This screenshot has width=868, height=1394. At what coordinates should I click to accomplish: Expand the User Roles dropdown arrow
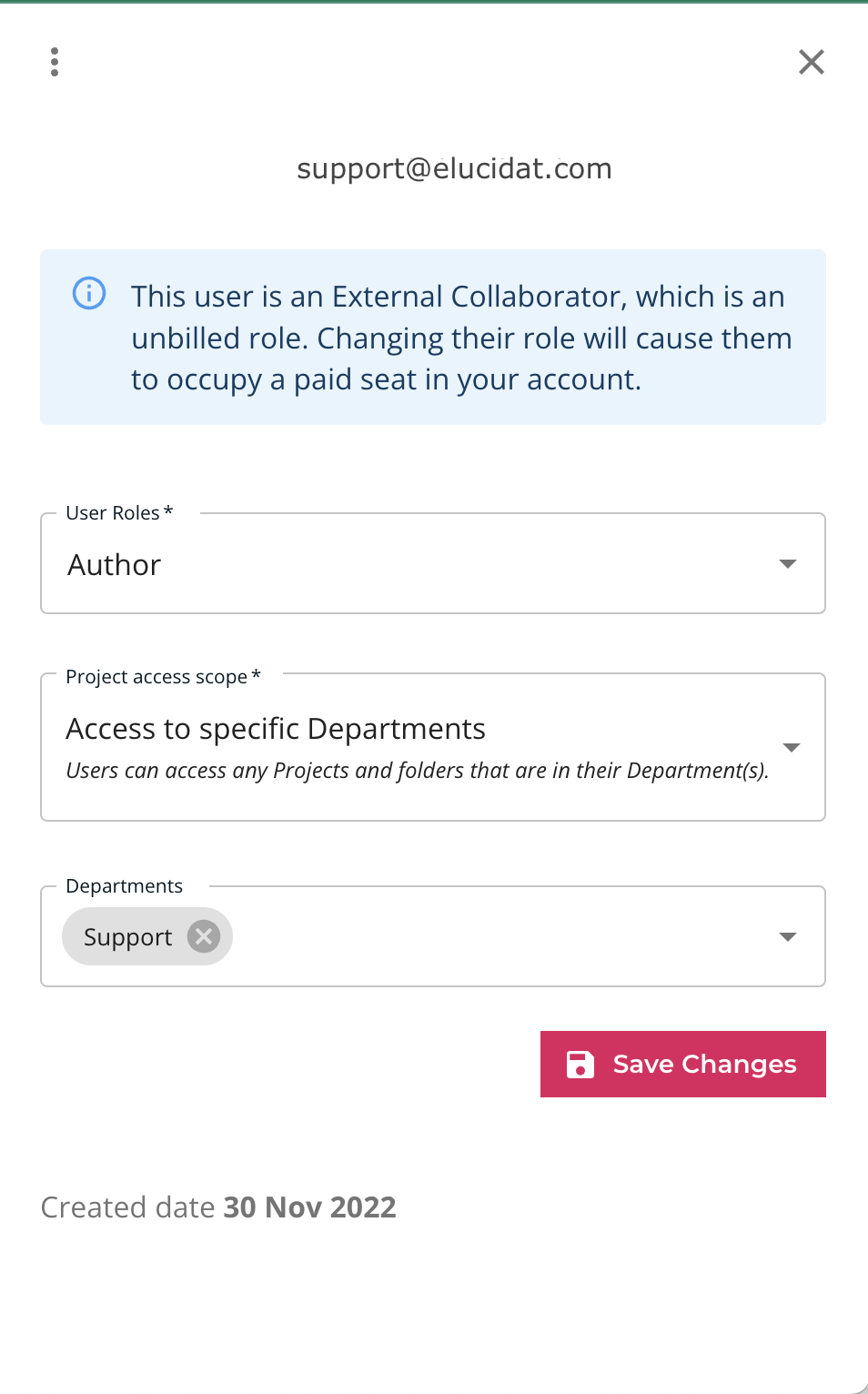pos(788,564)
